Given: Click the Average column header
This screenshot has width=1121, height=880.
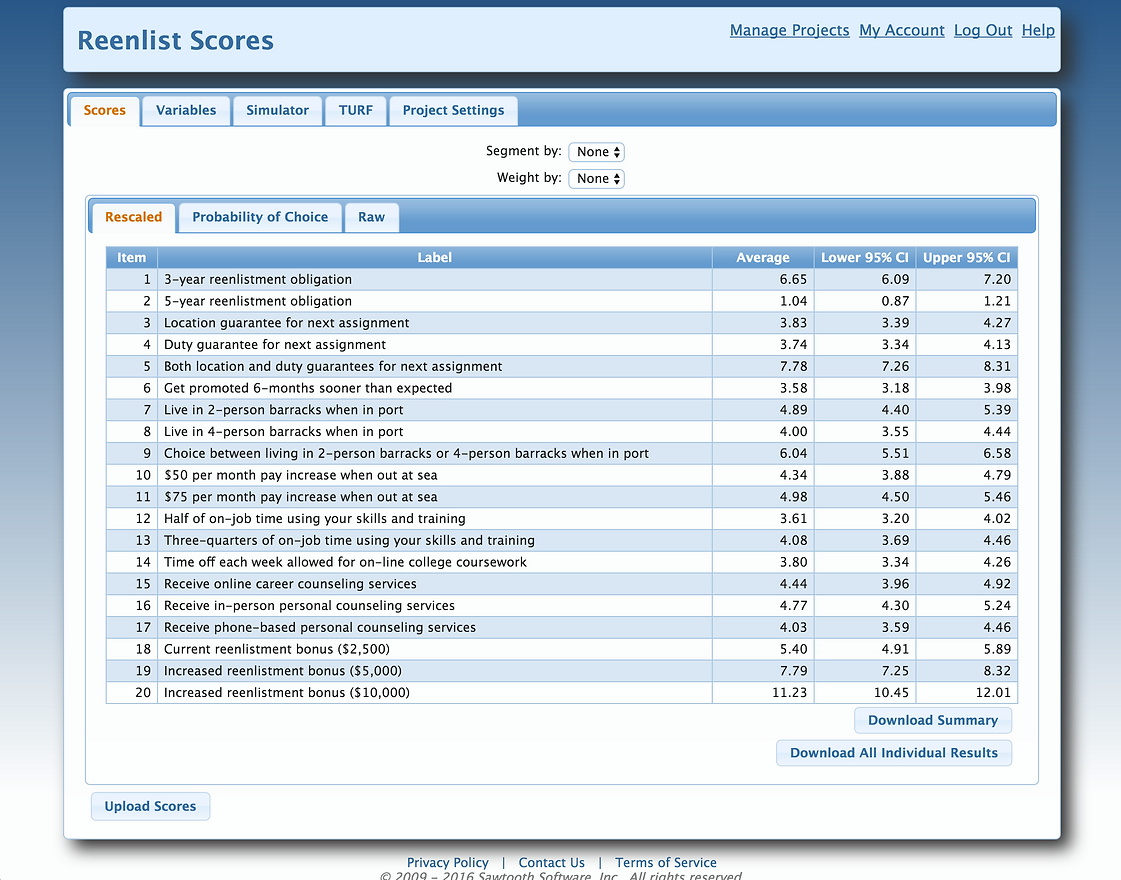Looking at the screenshot, I should click(762, 258).
